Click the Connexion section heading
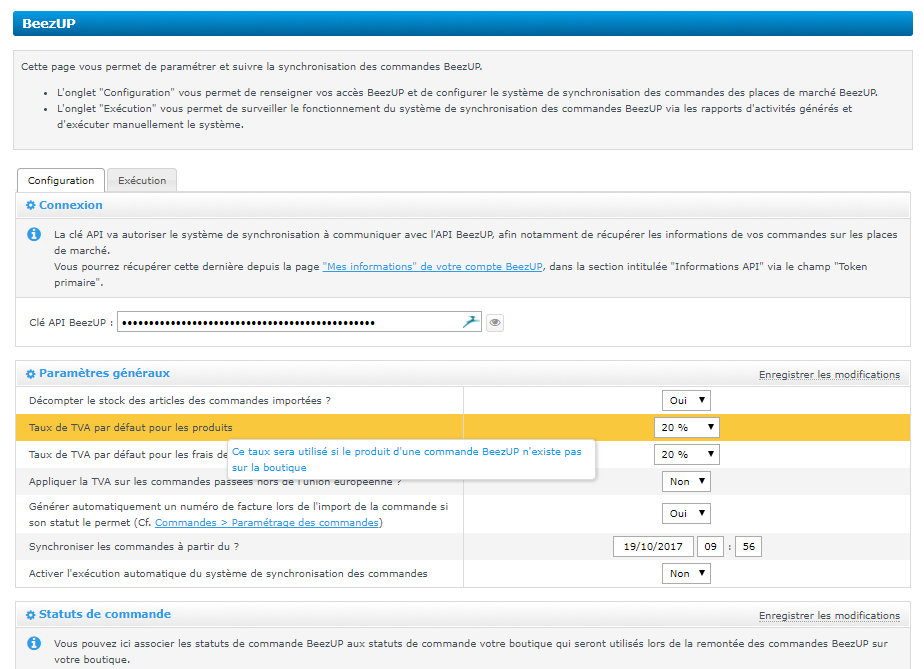This screenshot has width=924, height=669. pyautogui.click(x=71, y=205)
